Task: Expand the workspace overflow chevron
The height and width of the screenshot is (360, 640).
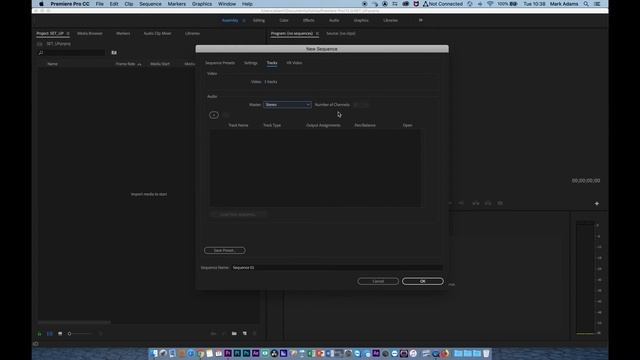Action: tap(421, 20)
